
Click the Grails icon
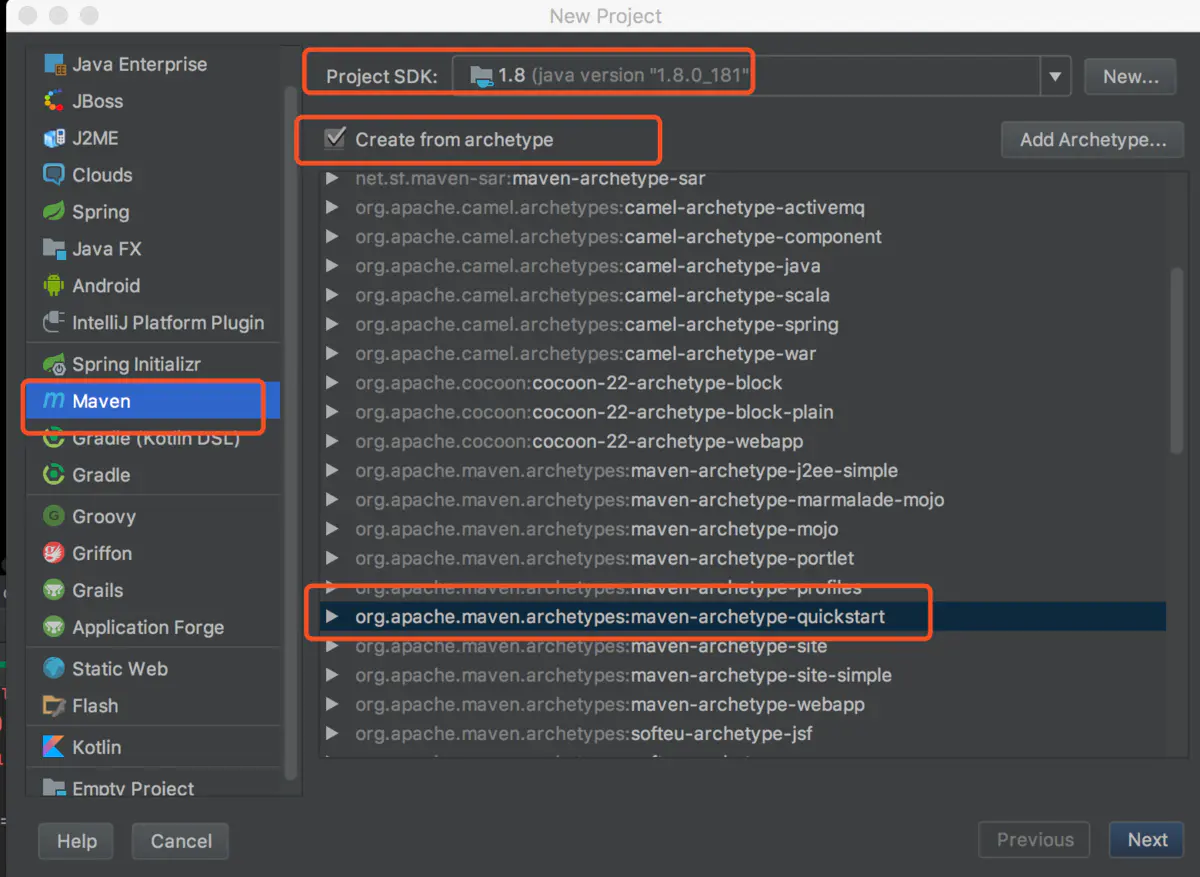pos(54,590)
